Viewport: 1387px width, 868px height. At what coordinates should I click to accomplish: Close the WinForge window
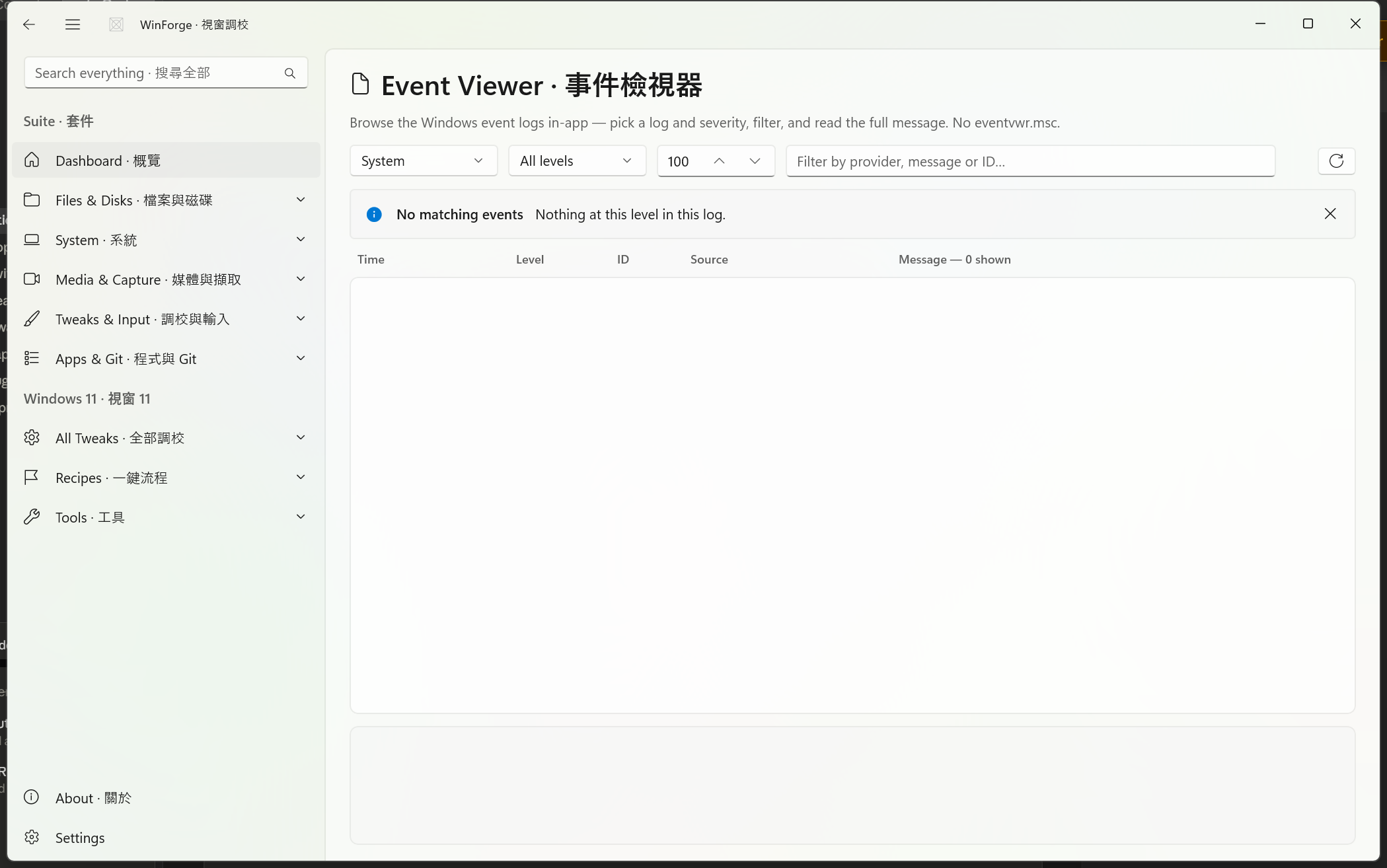click(x=1355, y=24)
